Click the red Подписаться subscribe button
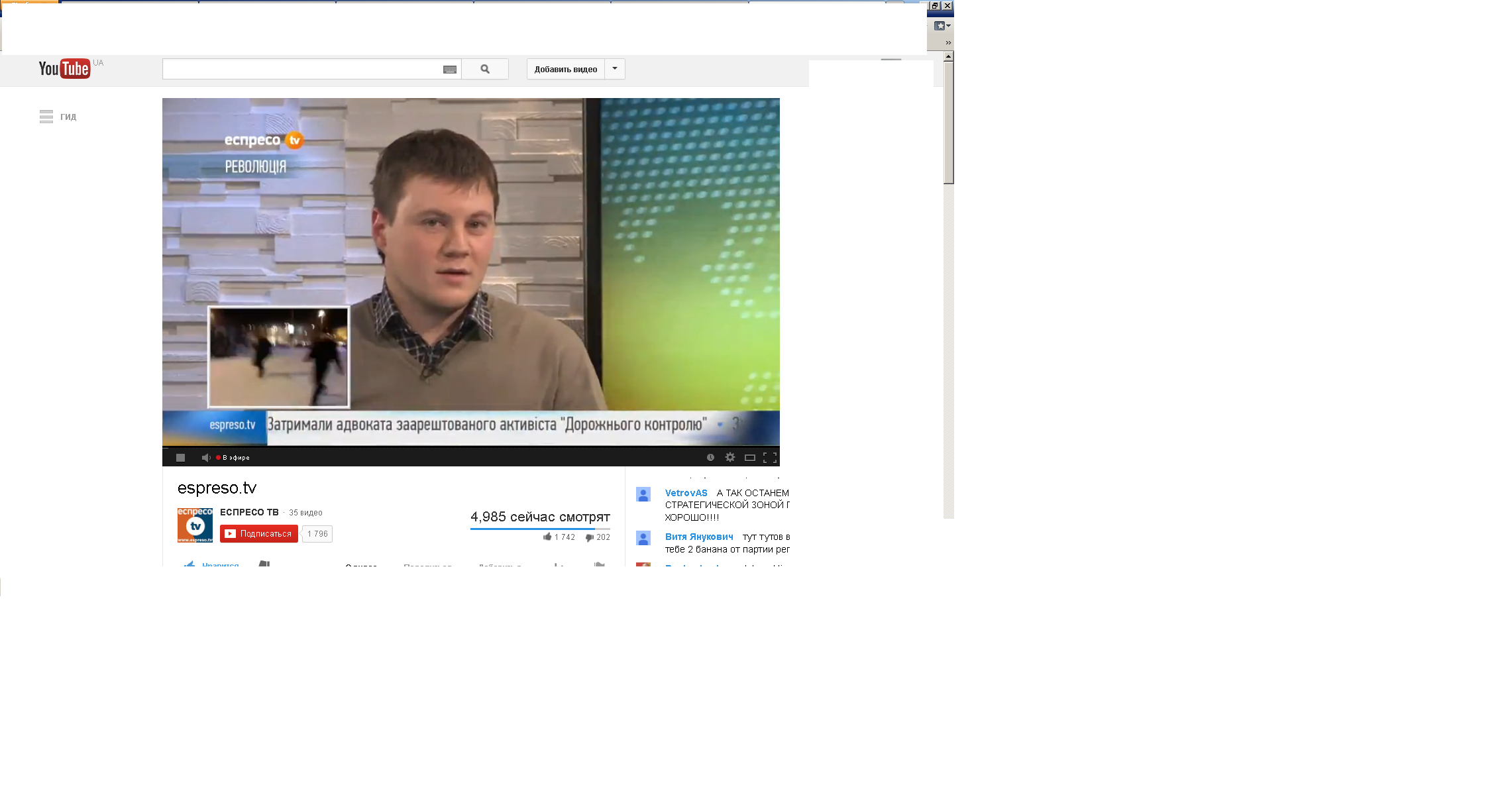 click(x=259, y=534)
